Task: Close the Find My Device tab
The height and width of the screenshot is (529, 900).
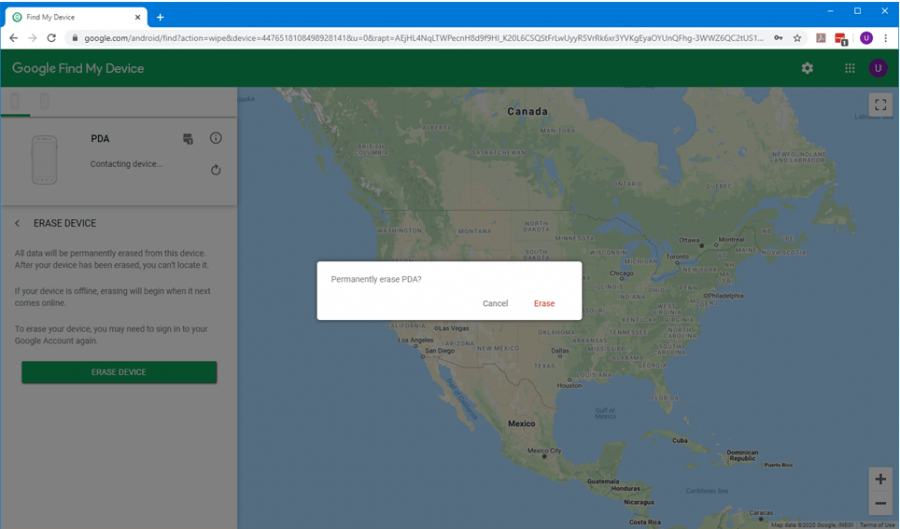Action: 138,17
